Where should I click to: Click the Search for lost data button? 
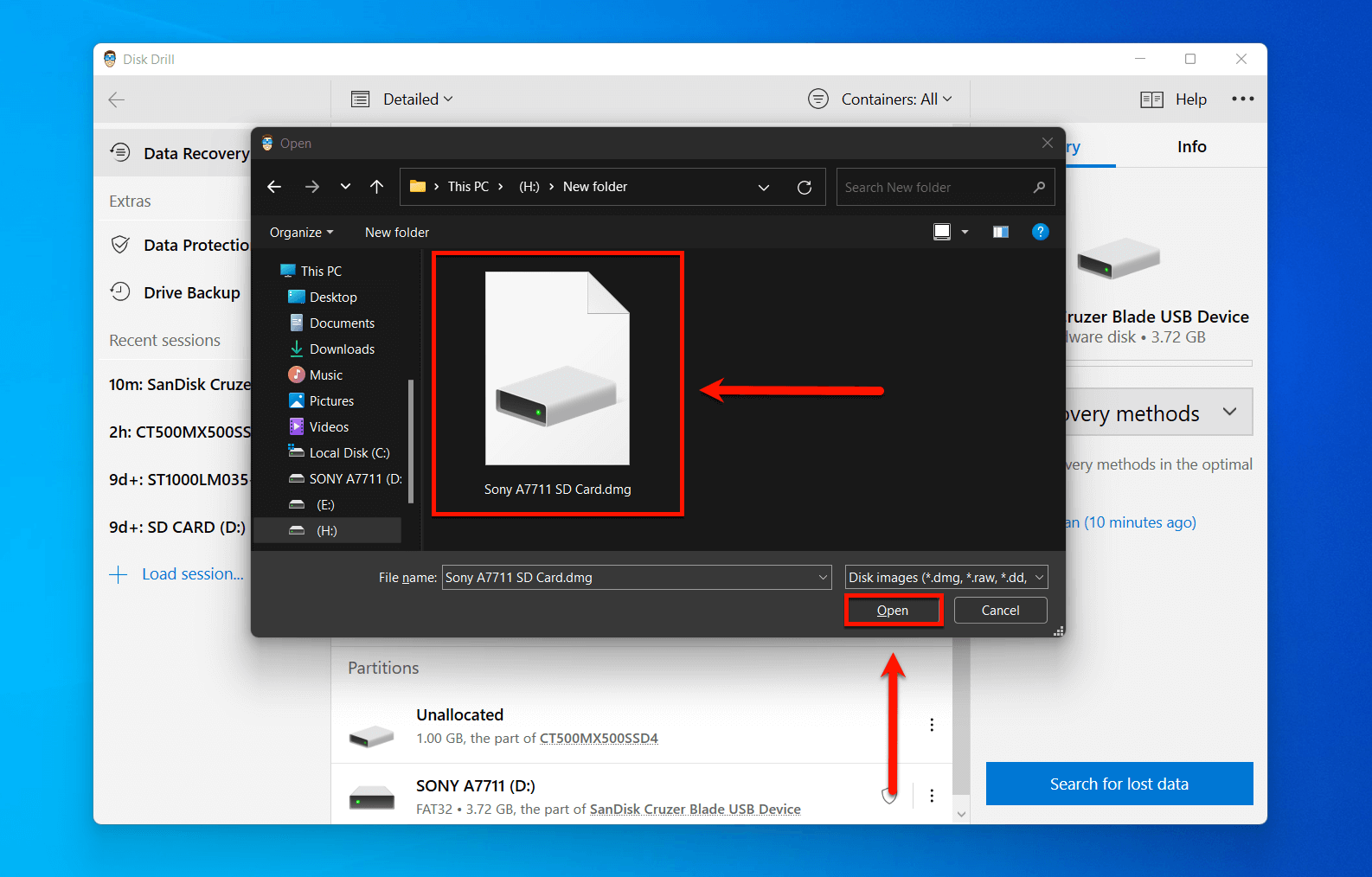click(x=1119, y=784)
